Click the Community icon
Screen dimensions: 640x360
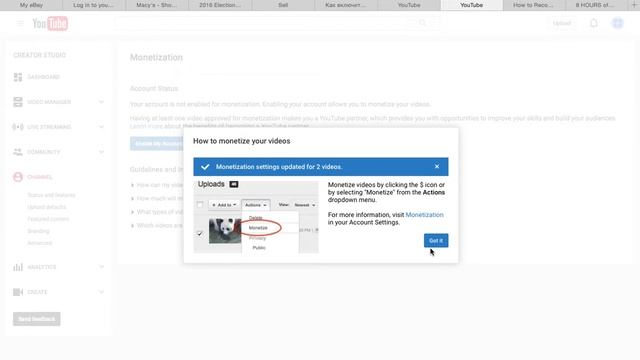point(18,152)
